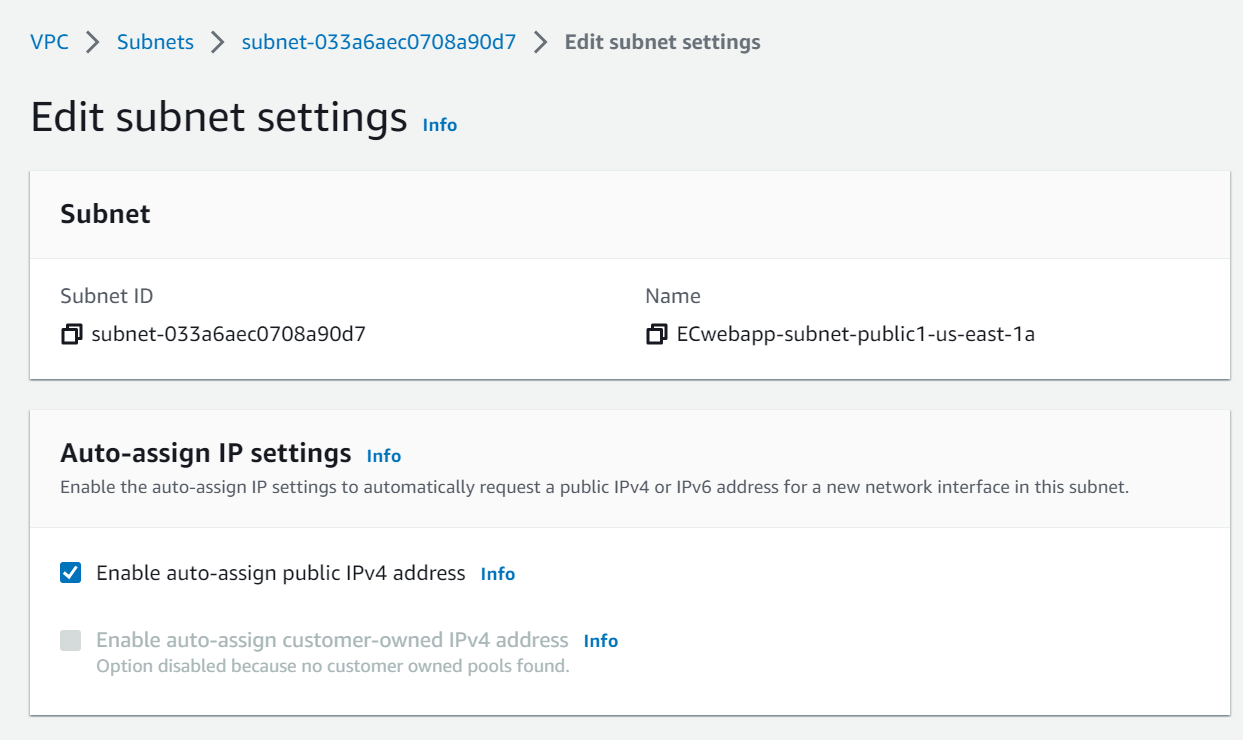
Task: Click the chevron before Edit subnet settings breadcrumb
Action: 541,43
